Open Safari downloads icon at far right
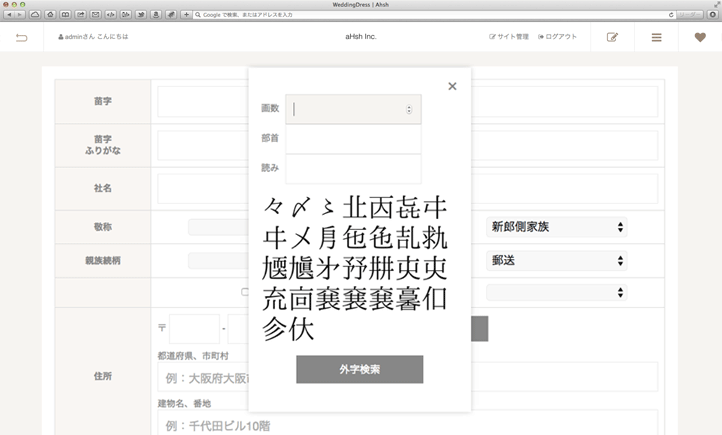Viewport: 722px width, 435px height. 712,15
